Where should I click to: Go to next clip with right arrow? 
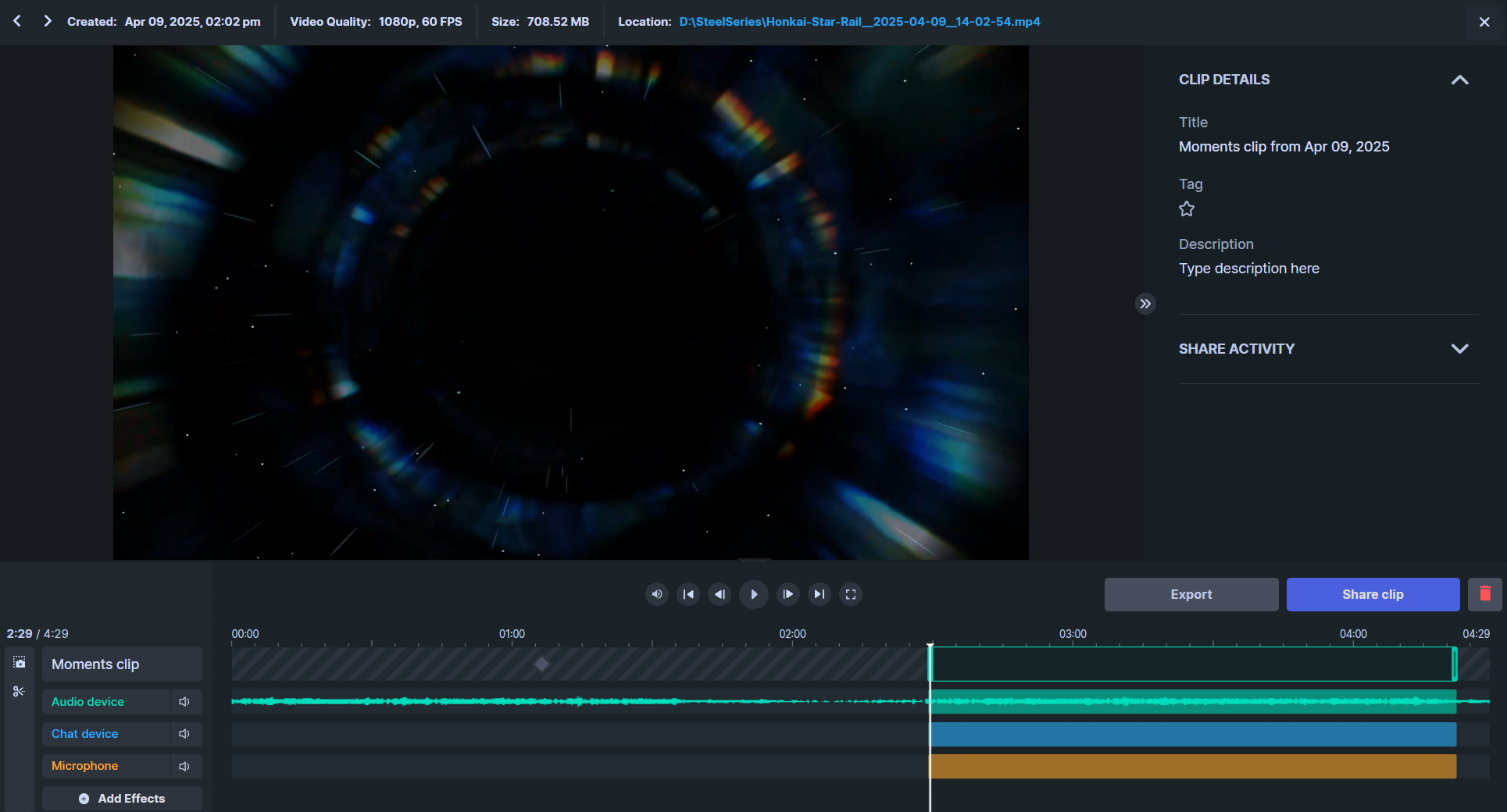click(x=48, y=21)
